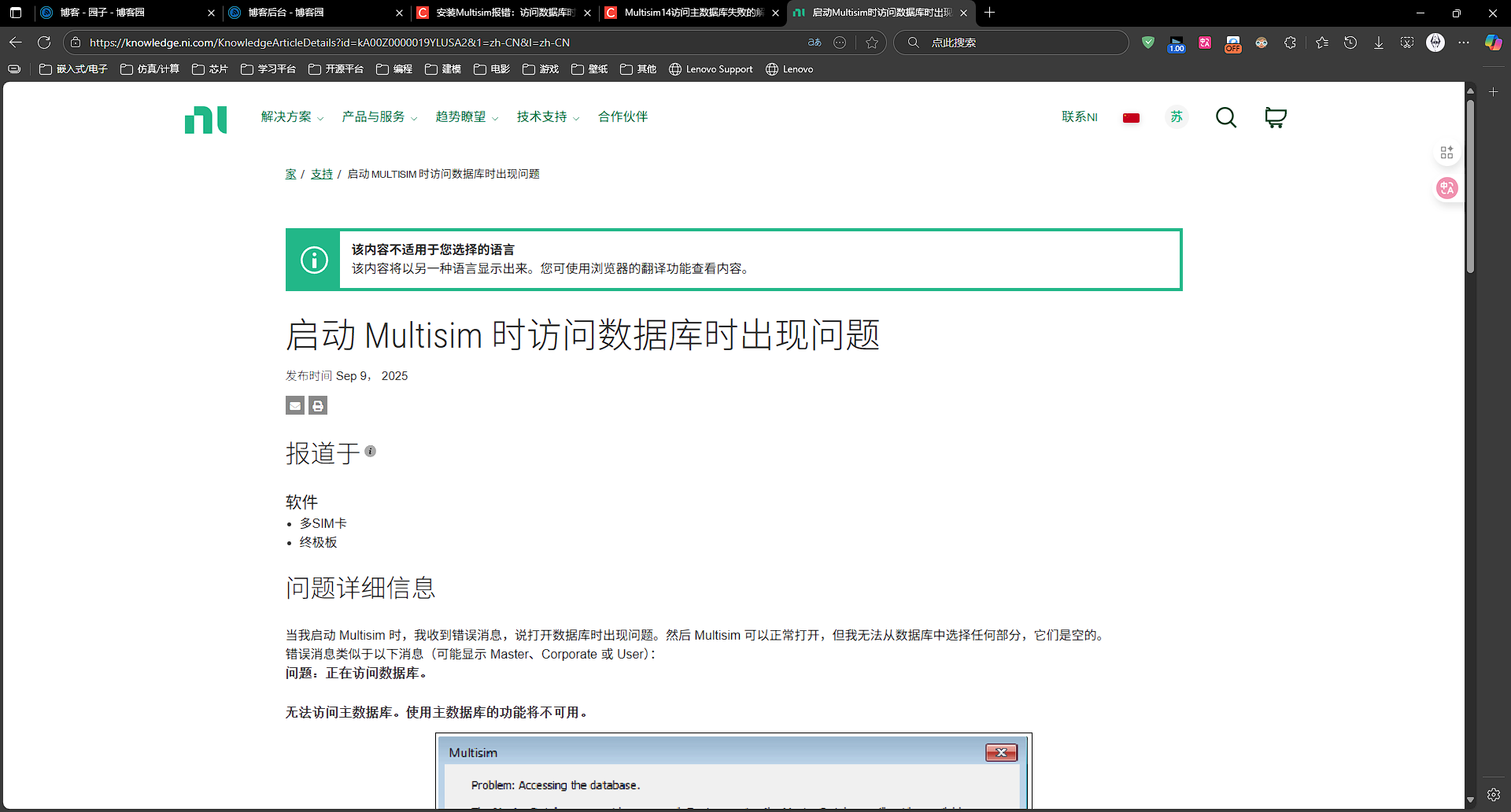The width and height of the screenshot is (1511, 812).
Task: Focus the address bar URL field
Action: pos(445,42)
